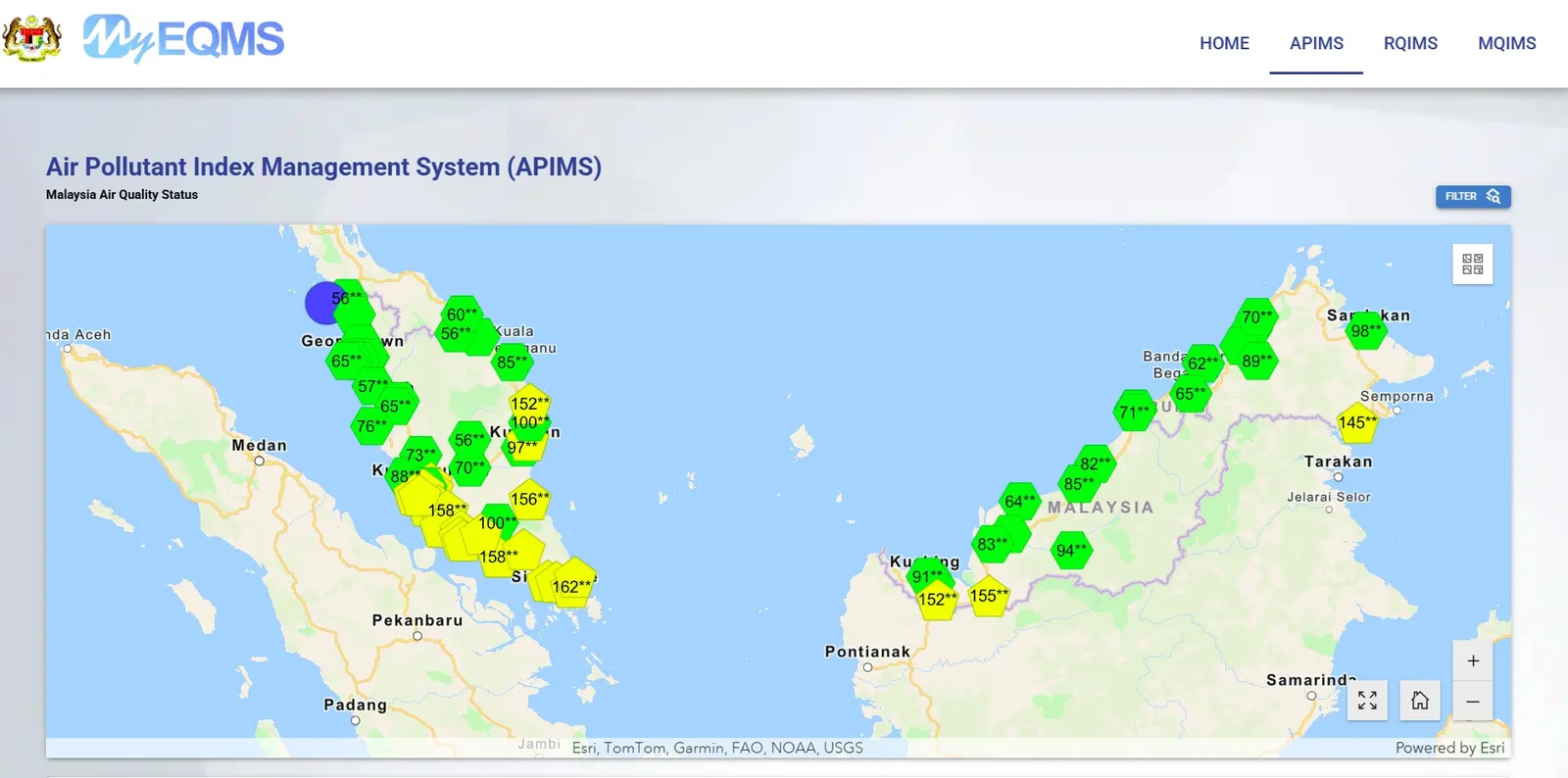The width and height of the screenshot is (1568, 778).
Task: Open the Powered by Esri link
Action: 1449,748
